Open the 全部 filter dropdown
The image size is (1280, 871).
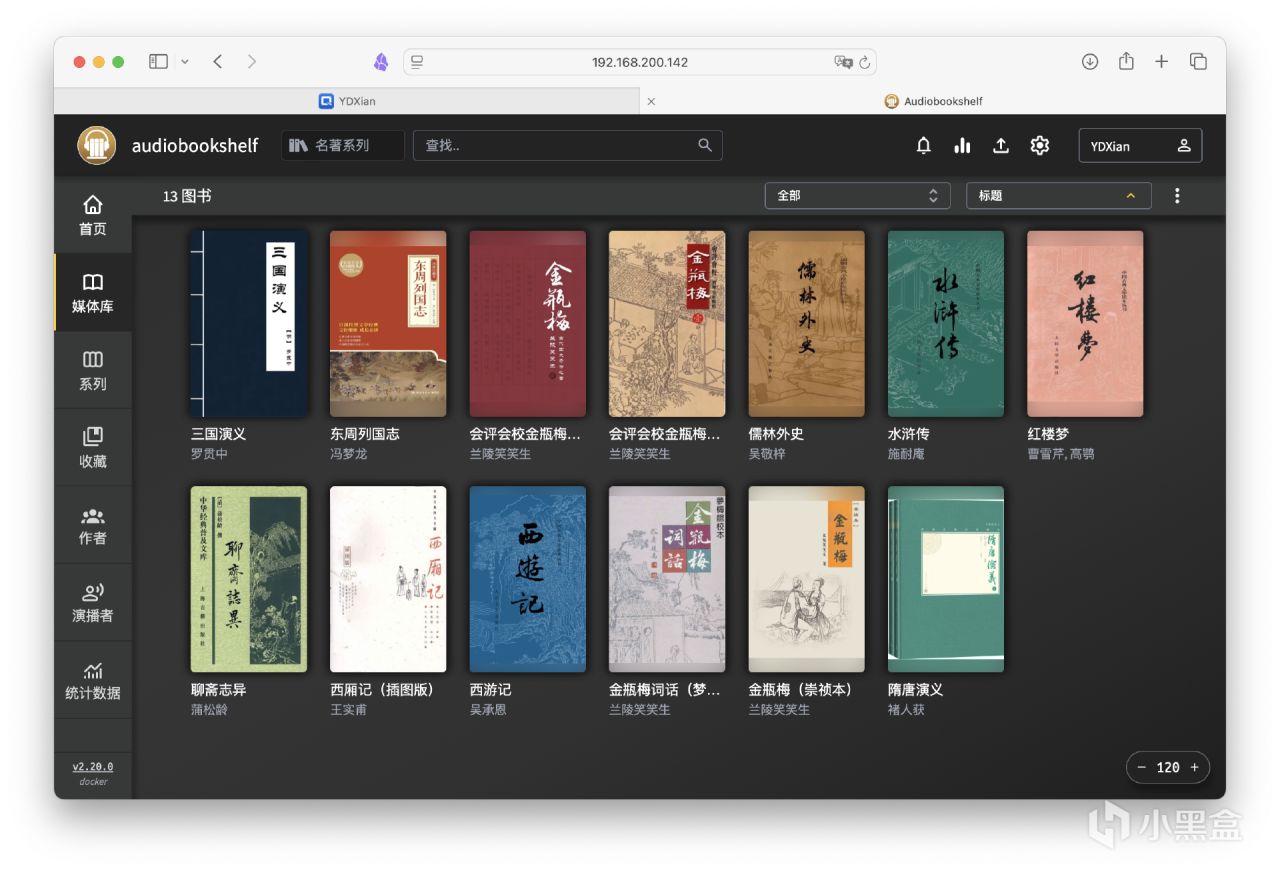857,196
